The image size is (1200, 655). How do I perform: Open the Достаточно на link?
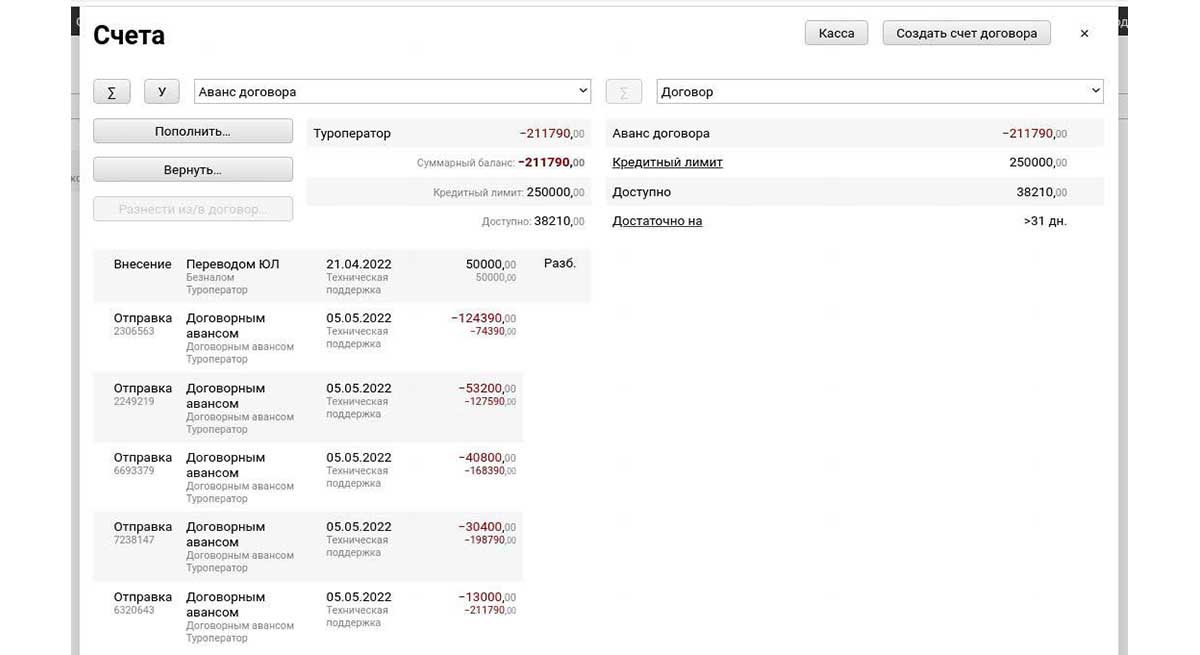point(657,221)
